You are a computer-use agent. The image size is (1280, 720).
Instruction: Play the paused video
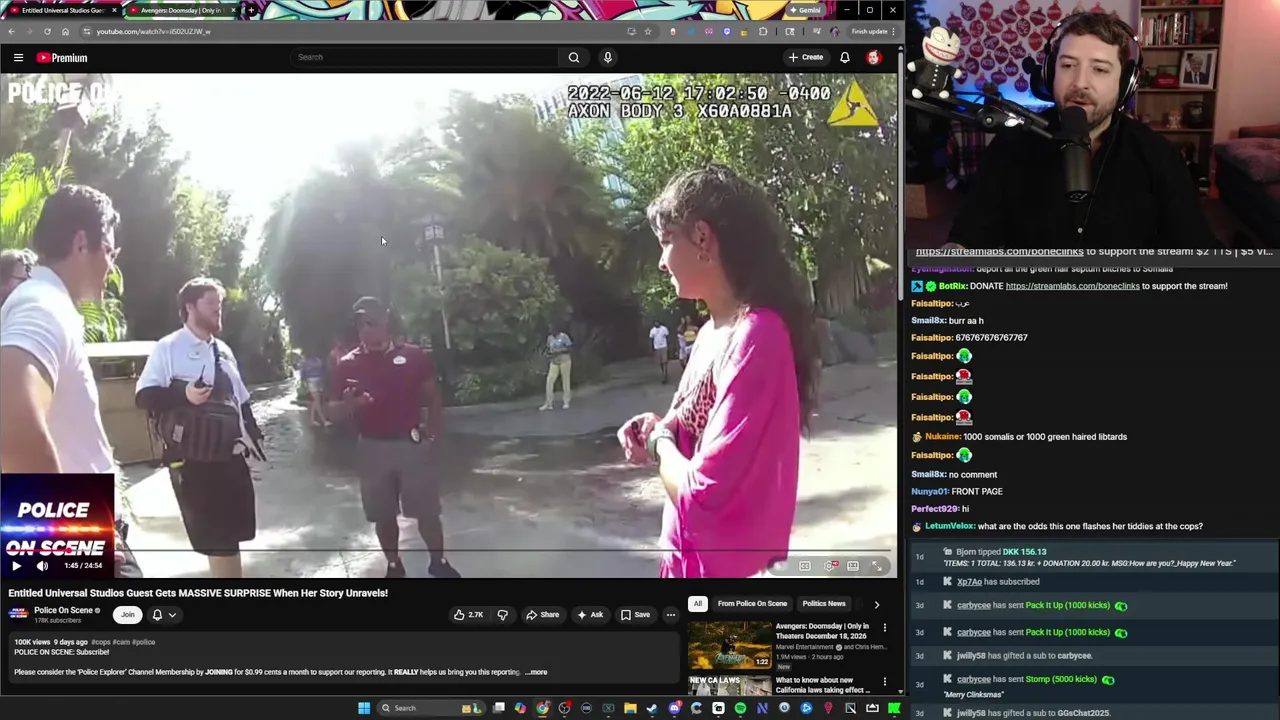(16, 566)
